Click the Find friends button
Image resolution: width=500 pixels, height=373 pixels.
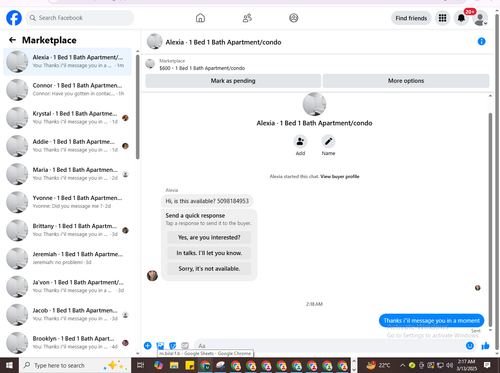click(411, 18)
